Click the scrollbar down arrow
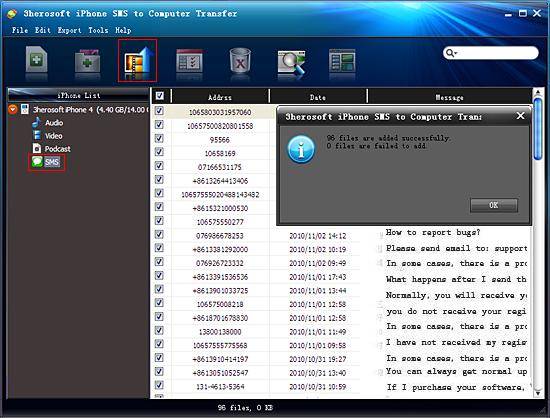This screenshot has height=418, width=550. point(537,393)
